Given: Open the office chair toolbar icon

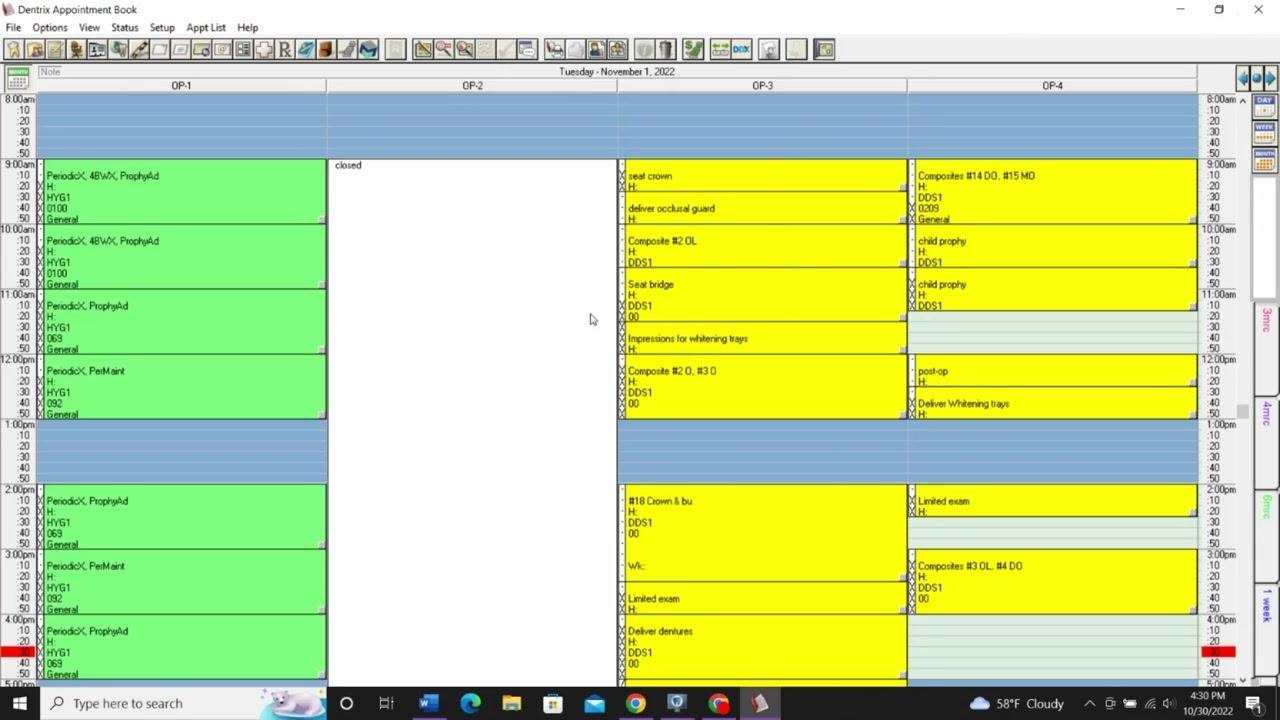Looking at the screenshot, I should (76, 49).
